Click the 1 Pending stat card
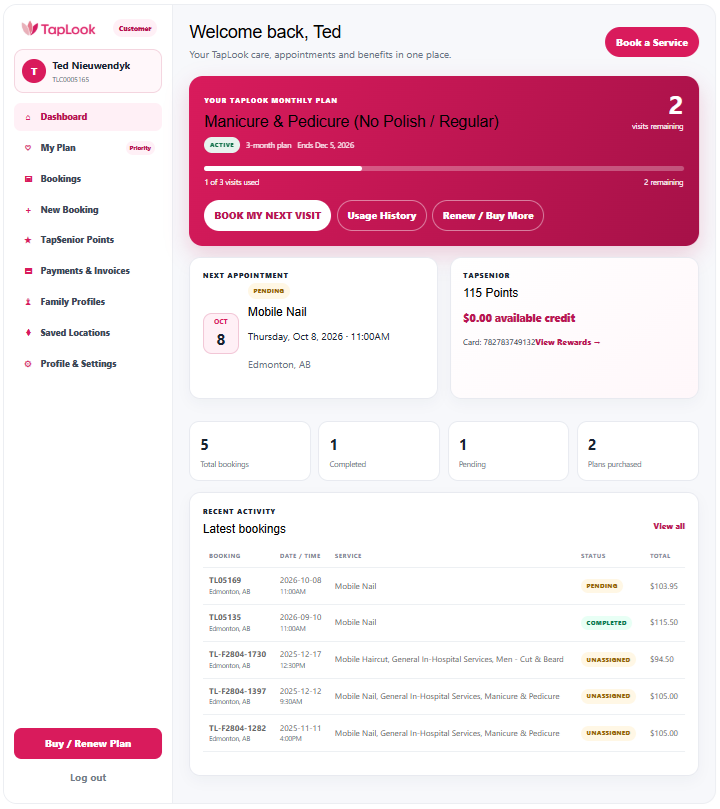This screenshot has width=720, height=809. tap(509, 451)
